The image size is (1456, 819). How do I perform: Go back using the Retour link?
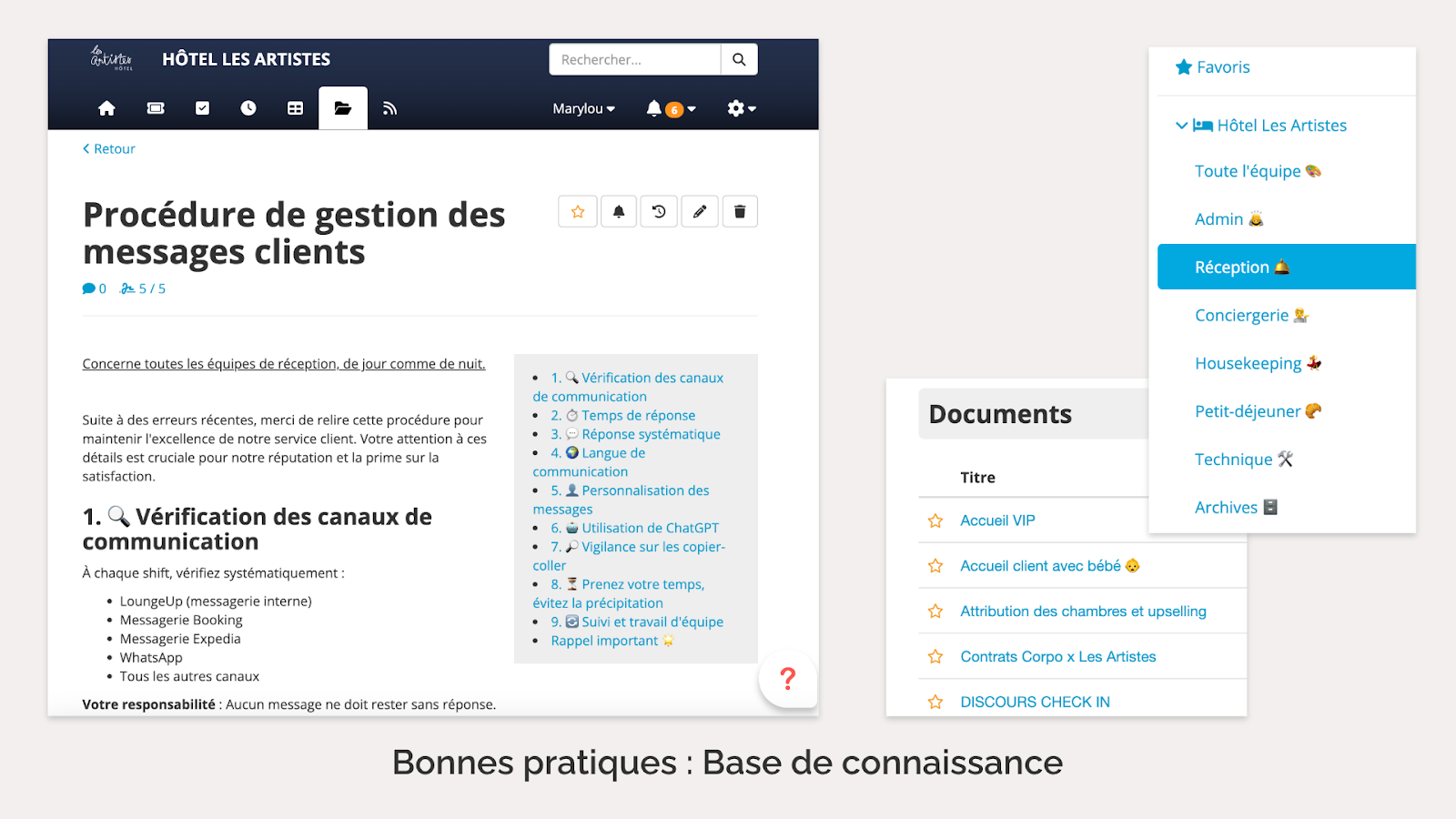[x=109, y=149]
